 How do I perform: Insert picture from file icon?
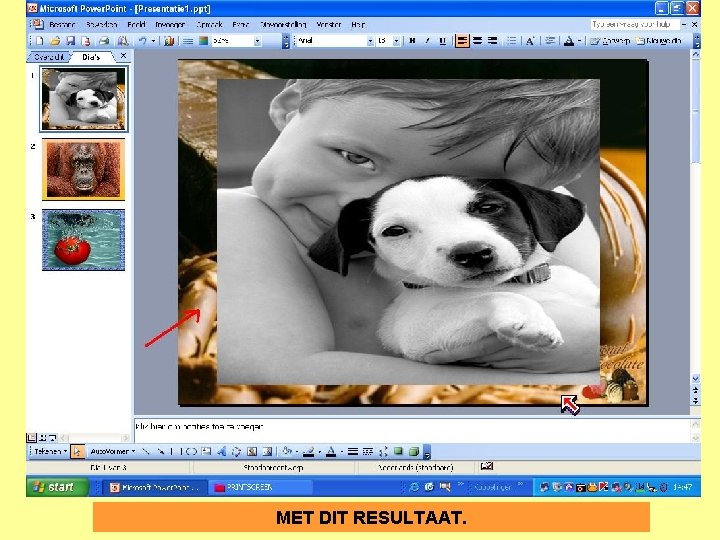267,451
